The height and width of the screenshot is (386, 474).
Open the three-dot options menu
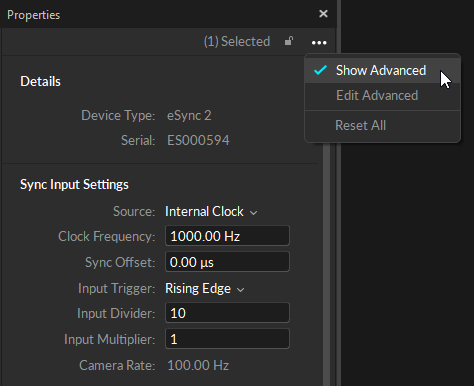coord(319,43)
